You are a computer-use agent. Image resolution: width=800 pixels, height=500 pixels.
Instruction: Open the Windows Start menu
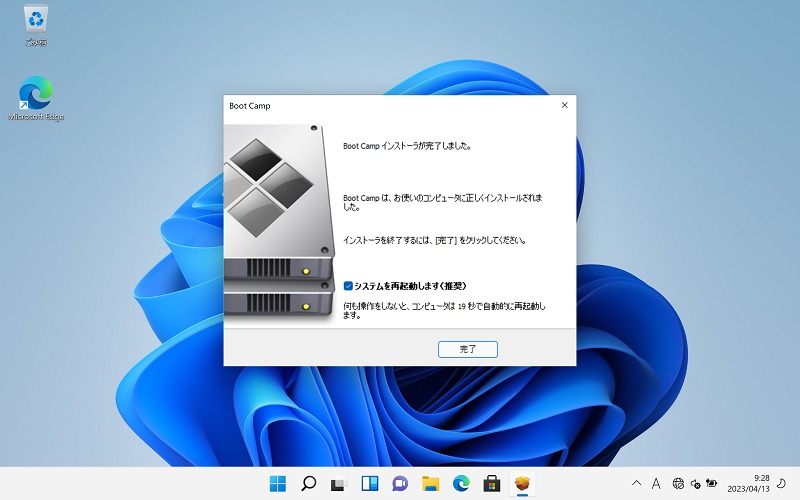(278, 483)
